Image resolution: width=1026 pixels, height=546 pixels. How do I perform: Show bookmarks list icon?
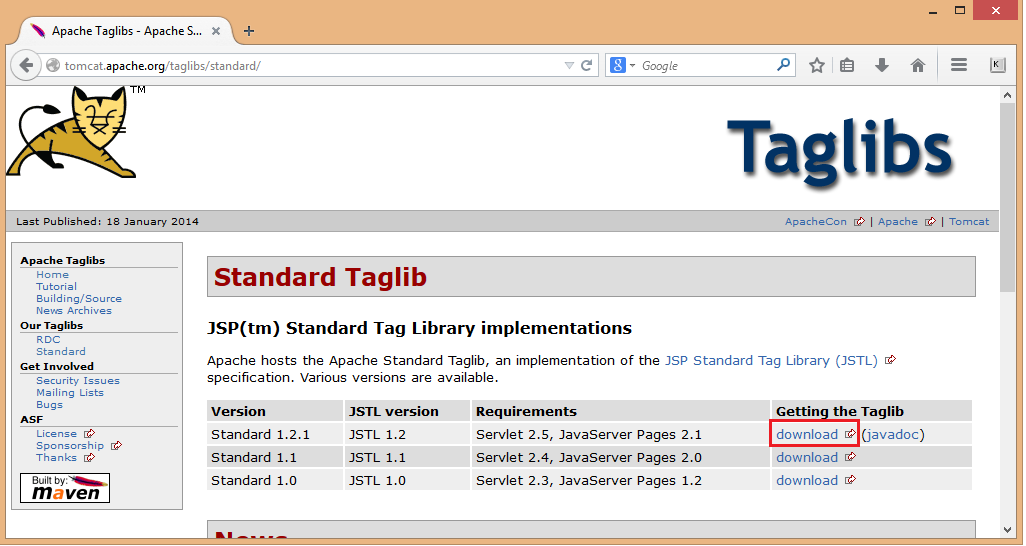click(847, 65)
